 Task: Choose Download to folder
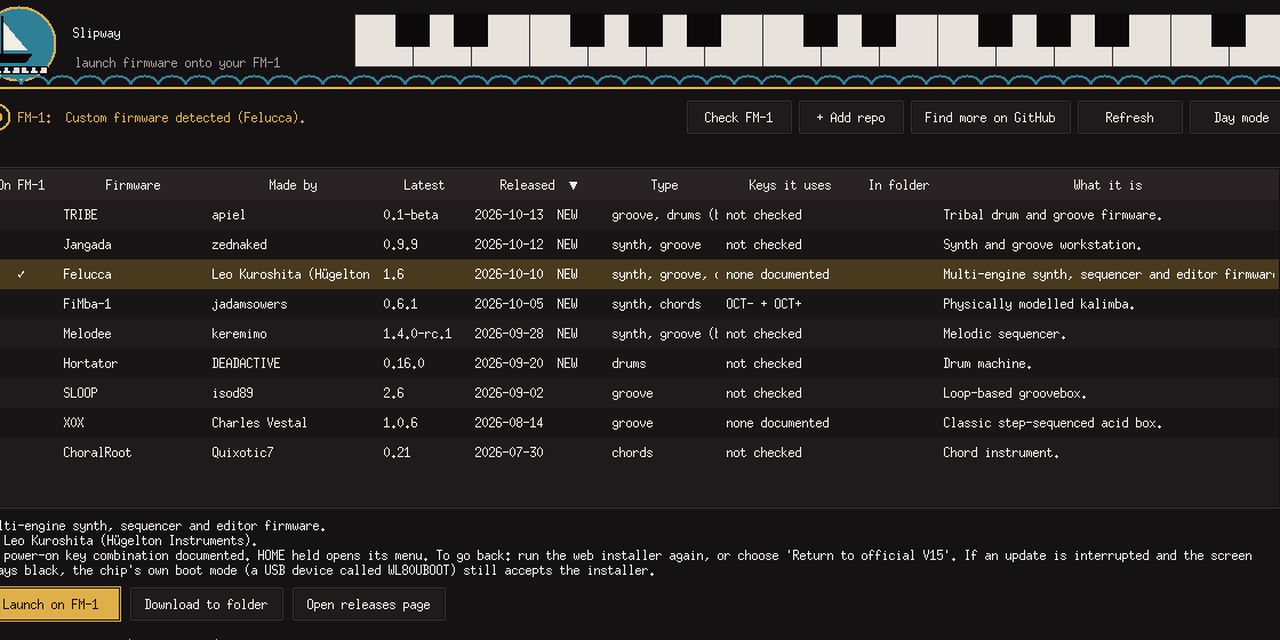coord(206,604)
